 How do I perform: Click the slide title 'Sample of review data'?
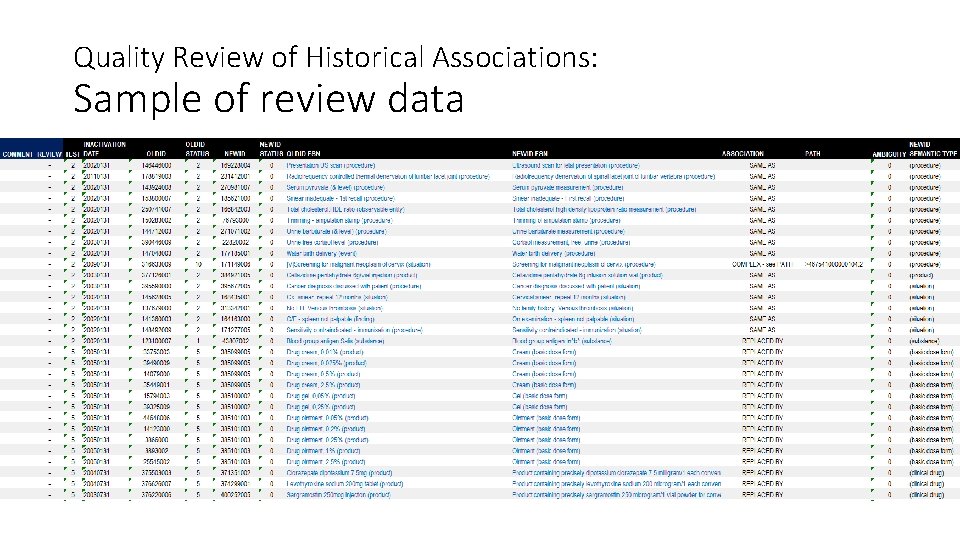click(268, 99)
